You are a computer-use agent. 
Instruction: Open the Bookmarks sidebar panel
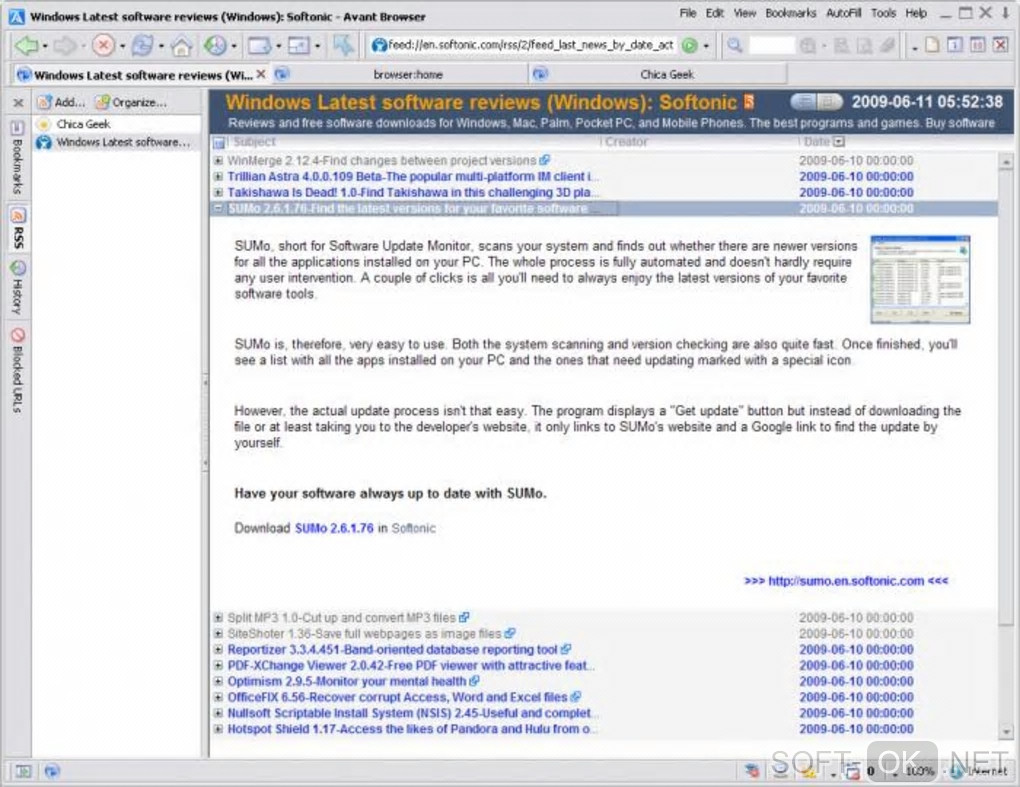[18, 157]
